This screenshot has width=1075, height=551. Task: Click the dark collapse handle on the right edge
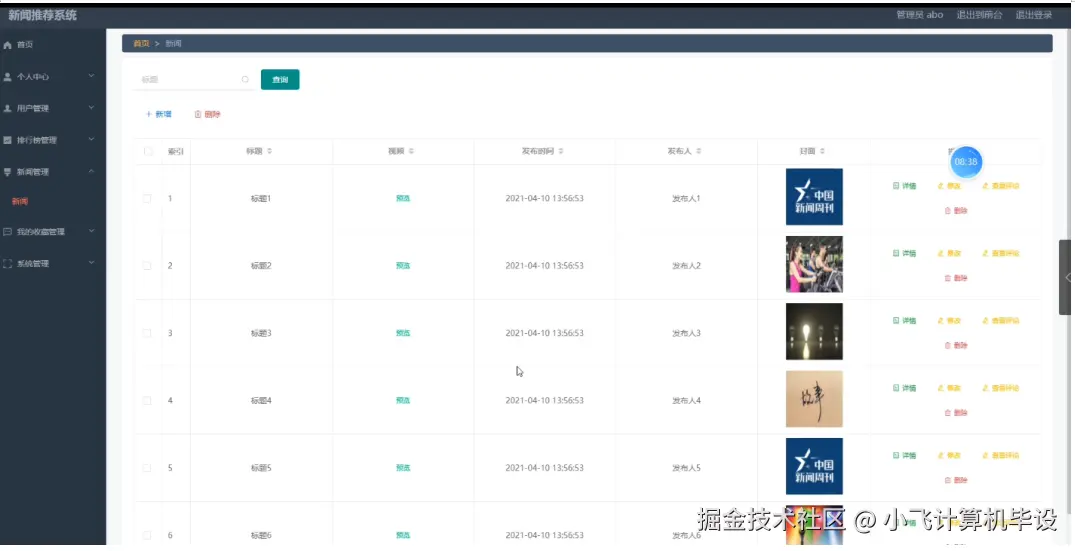pyautogui.click(x=1065, y=278)
